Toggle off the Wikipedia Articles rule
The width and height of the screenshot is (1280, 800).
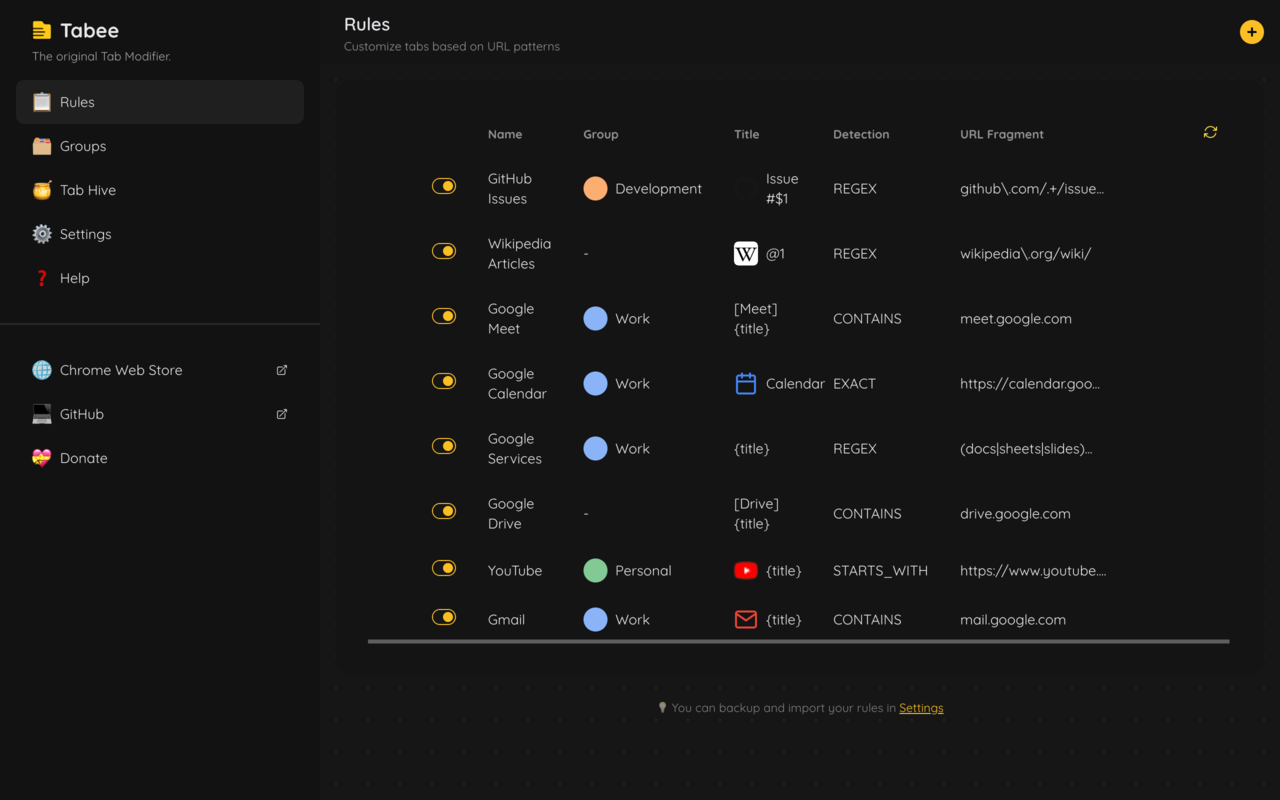[x=444, y=251]
